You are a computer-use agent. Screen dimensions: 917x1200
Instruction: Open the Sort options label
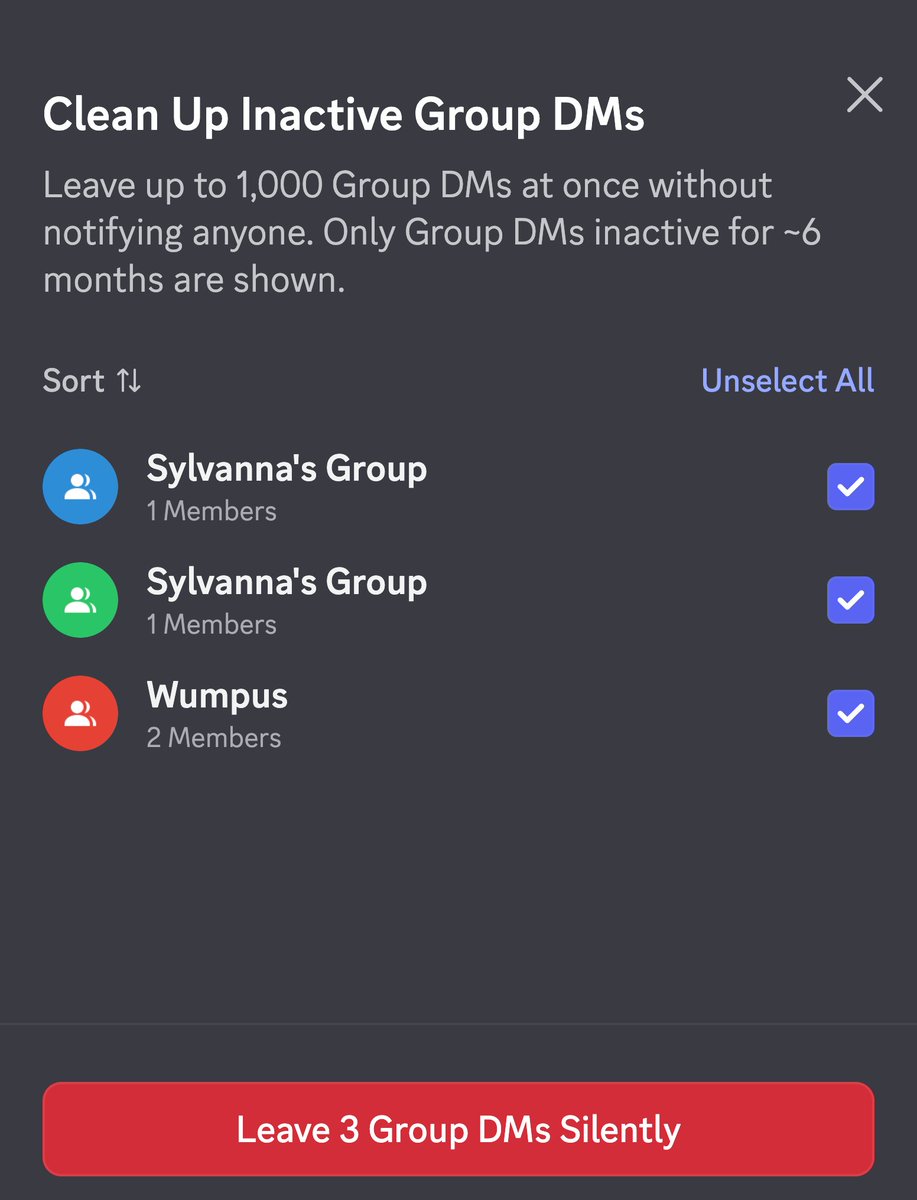click(74, 381)
